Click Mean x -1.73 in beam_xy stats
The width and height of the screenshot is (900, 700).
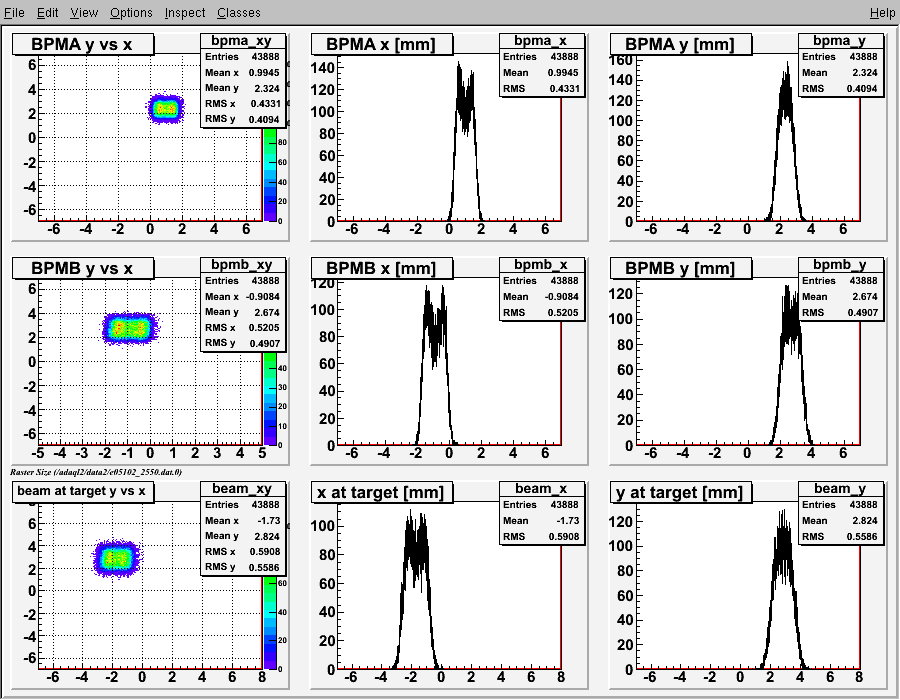point(242,520)
